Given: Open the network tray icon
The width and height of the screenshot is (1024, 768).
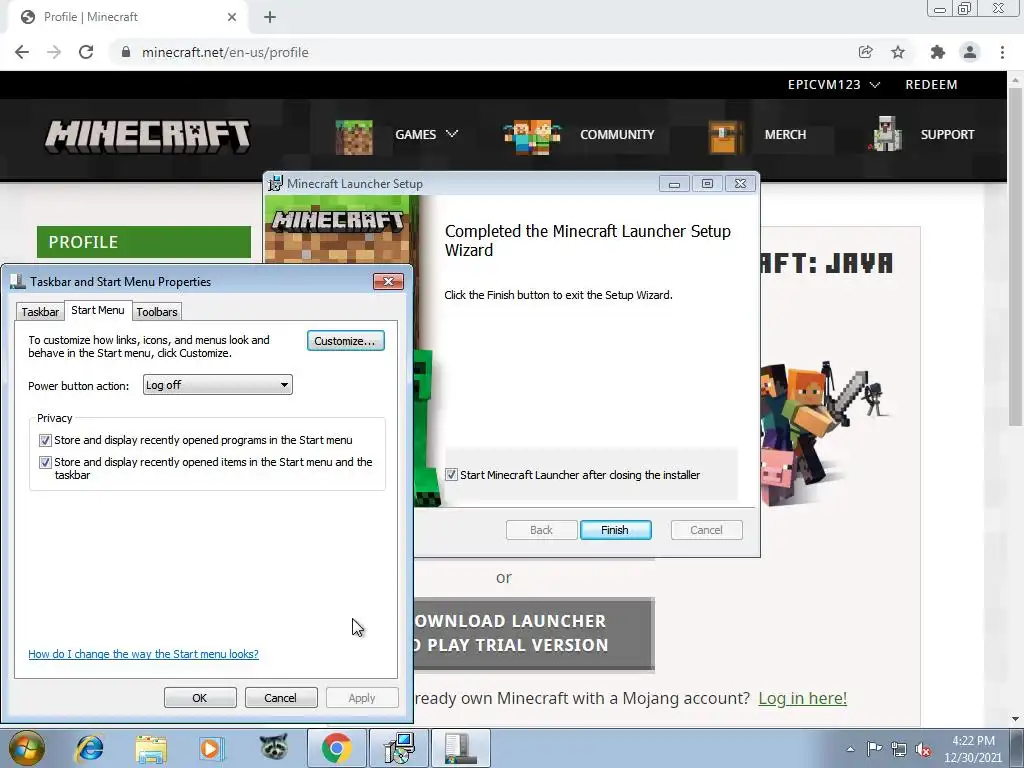Looking at the screenshot, I should pos(899,749).
